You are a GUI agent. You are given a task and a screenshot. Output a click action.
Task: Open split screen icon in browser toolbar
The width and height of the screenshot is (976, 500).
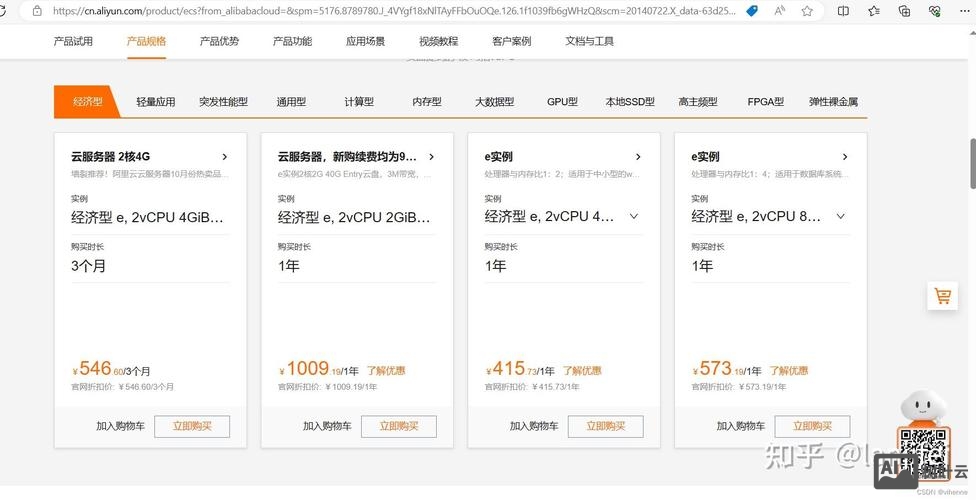click(843, 11)
